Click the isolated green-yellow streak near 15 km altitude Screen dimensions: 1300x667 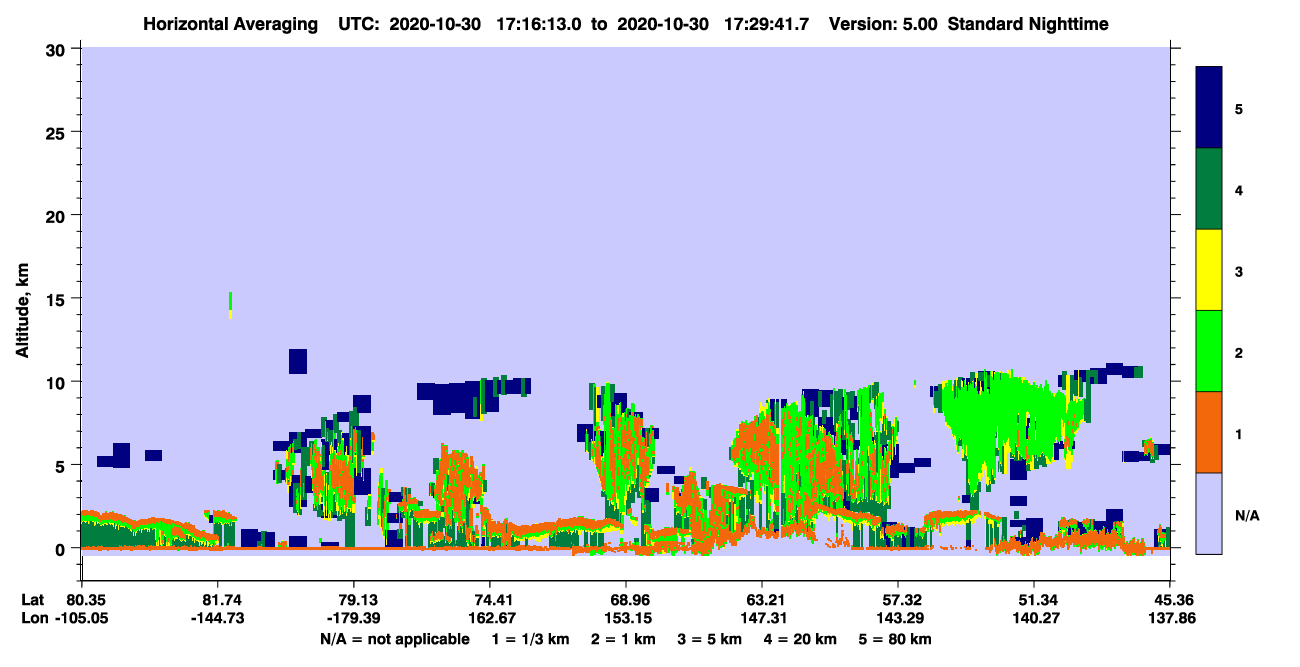point(231,305)
